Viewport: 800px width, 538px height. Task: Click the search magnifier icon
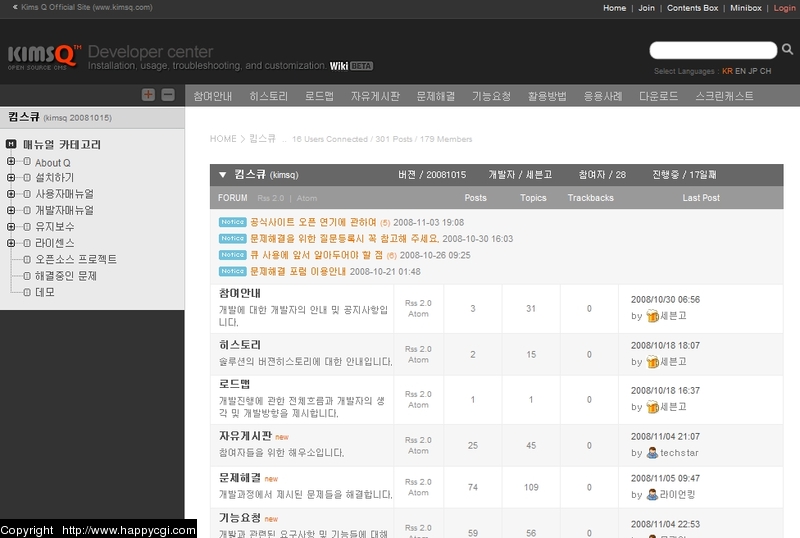787,50
